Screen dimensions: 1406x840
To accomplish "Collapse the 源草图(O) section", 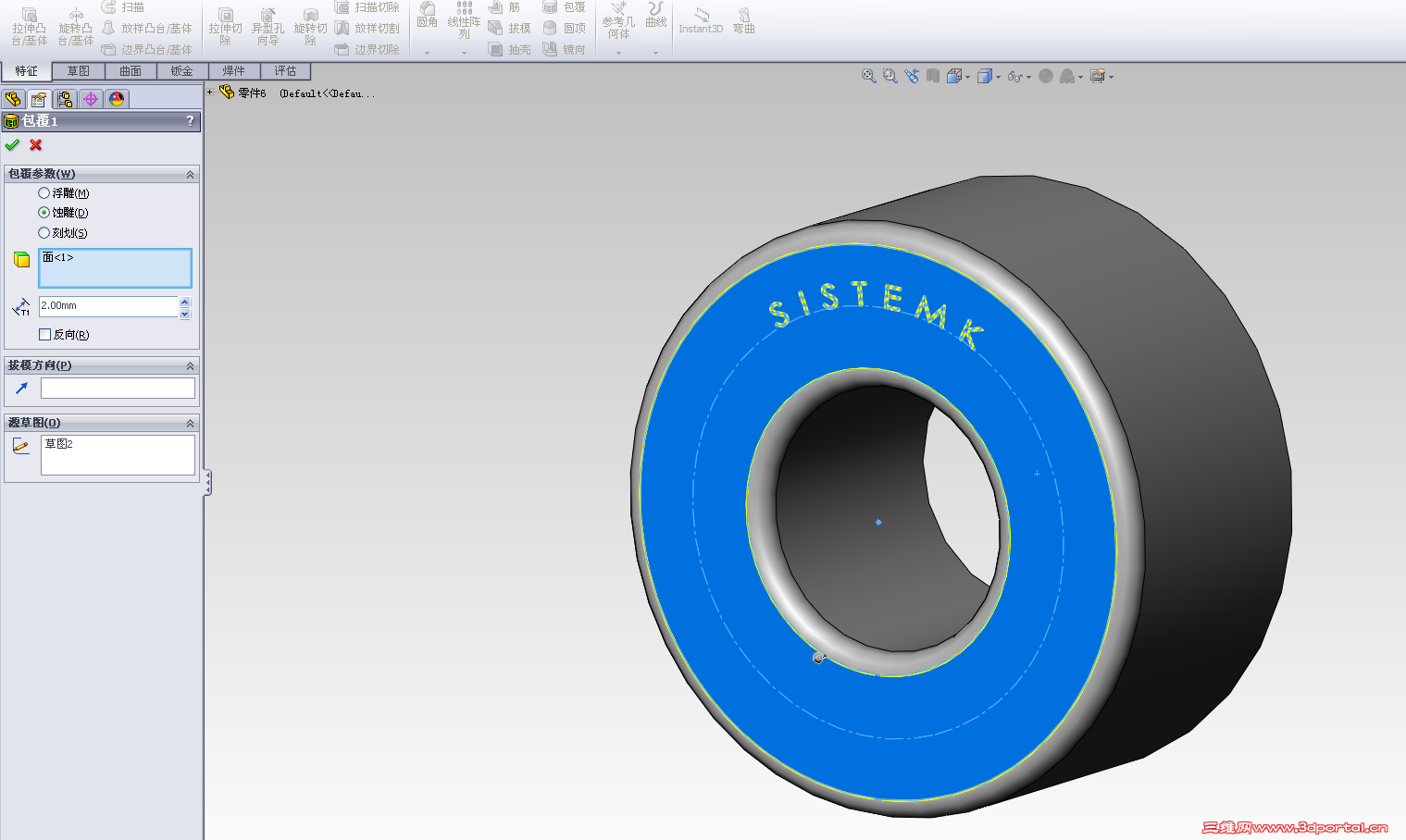I will coord(190,424).
